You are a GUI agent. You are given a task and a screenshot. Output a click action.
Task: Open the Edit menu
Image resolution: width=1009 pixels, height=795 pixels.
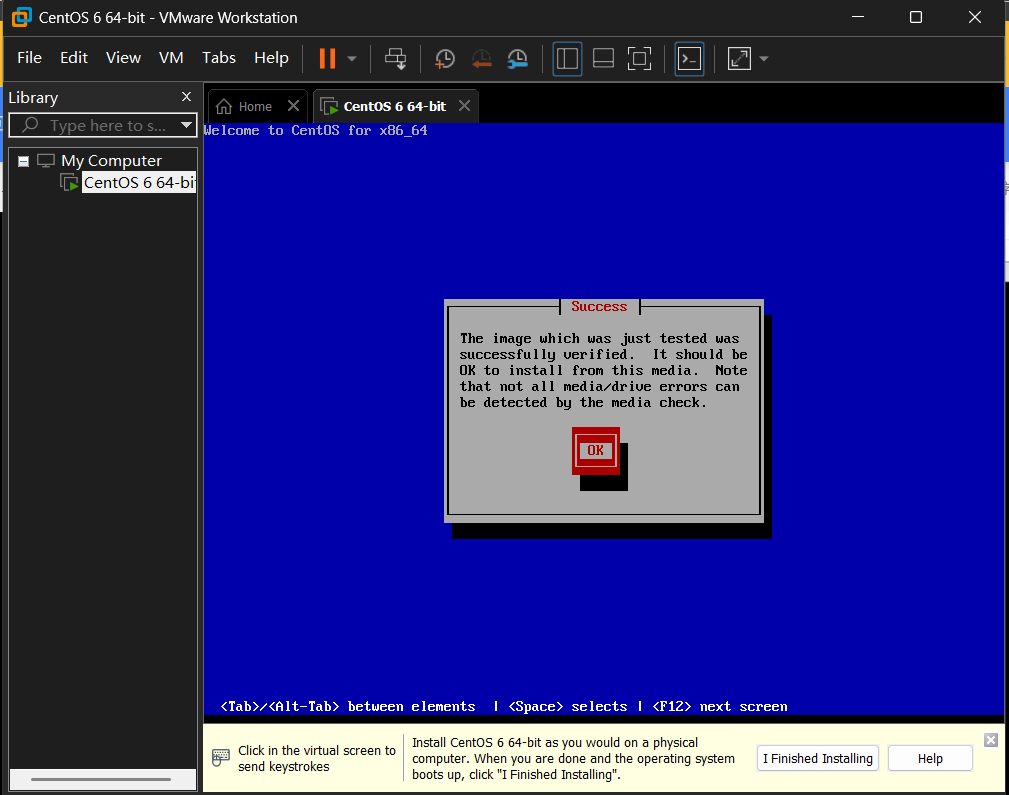73,58
